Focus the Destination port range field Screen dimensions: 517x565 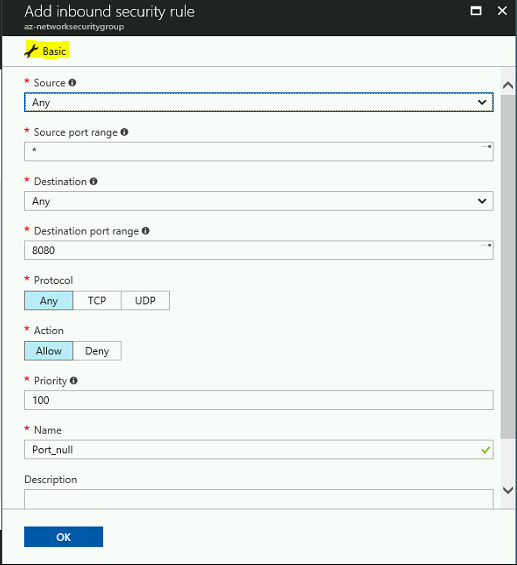click(x=259, y=250)
